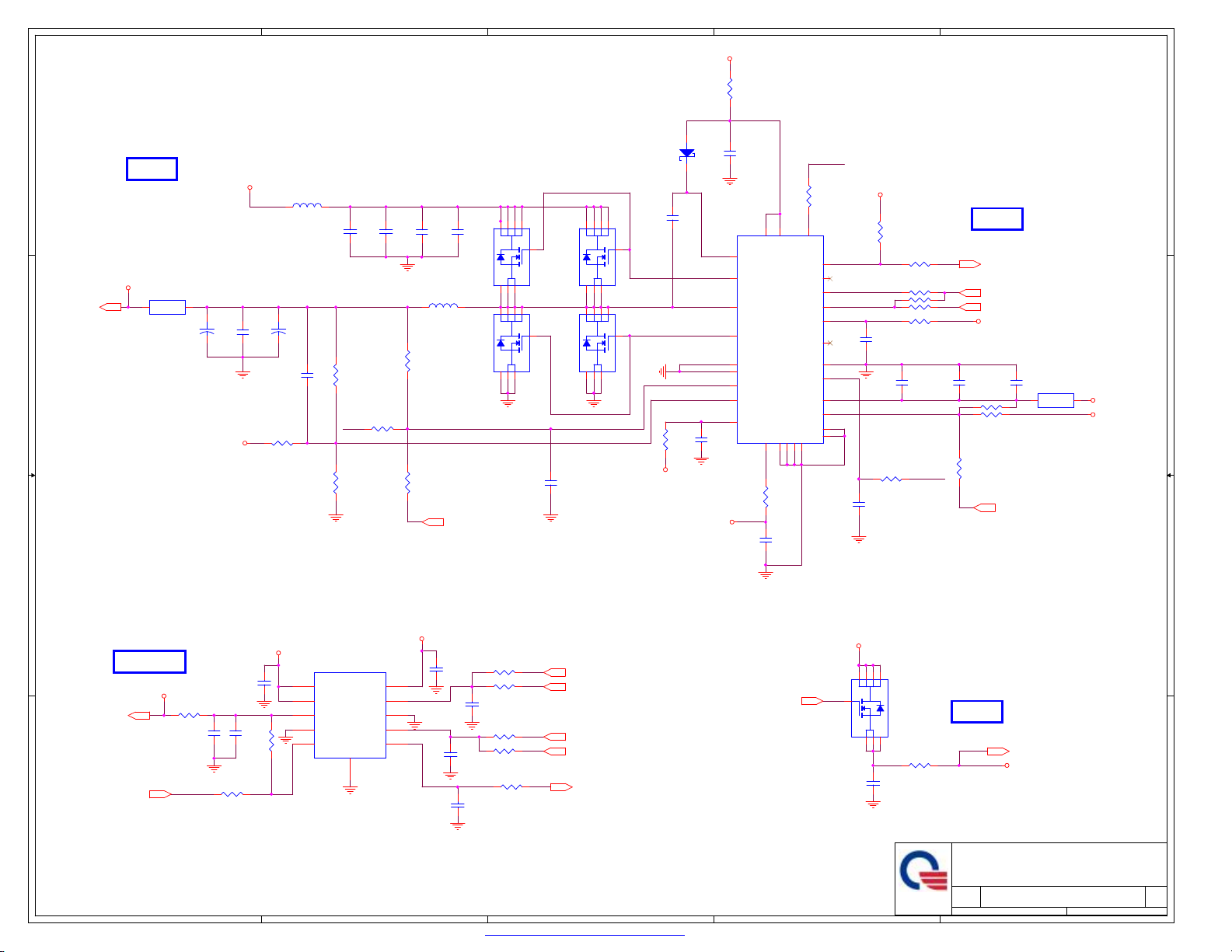Select the standalone MOSFET in the bottom-right circuit
This screenshot has width=1232, height=952.
(869, 708)
